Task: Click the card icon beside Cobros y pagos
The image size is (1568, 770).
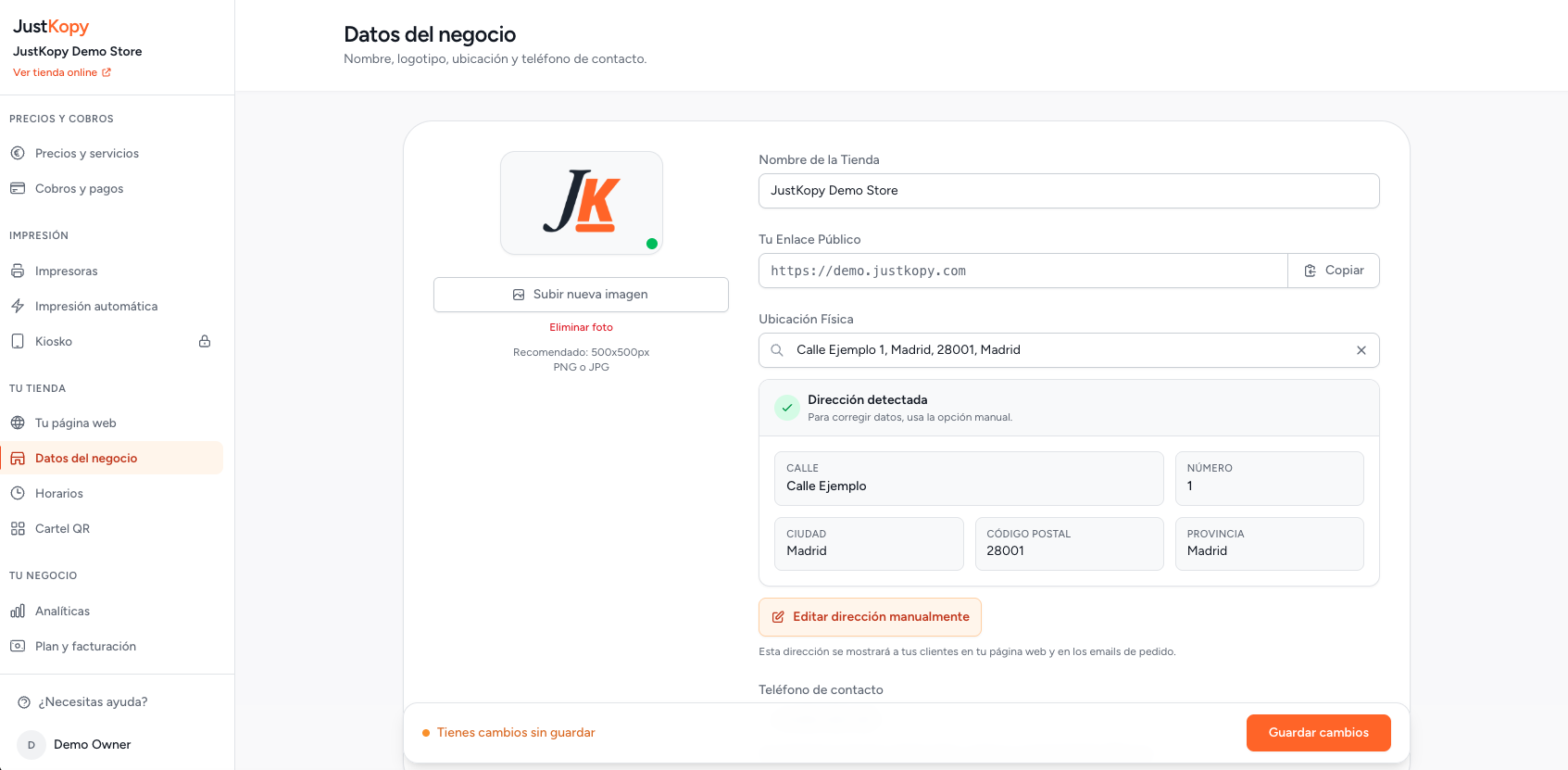Action: point(18,188)
